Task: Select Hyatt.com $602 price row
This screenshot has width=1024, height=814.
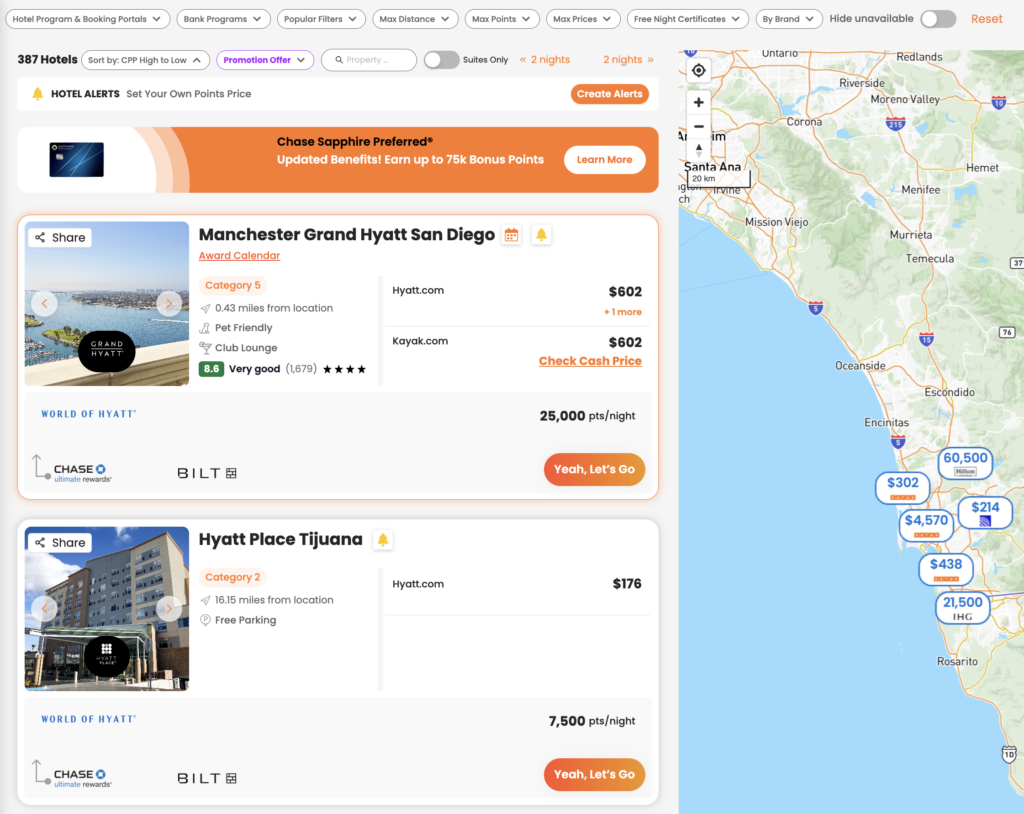Action: coord(517,300)
